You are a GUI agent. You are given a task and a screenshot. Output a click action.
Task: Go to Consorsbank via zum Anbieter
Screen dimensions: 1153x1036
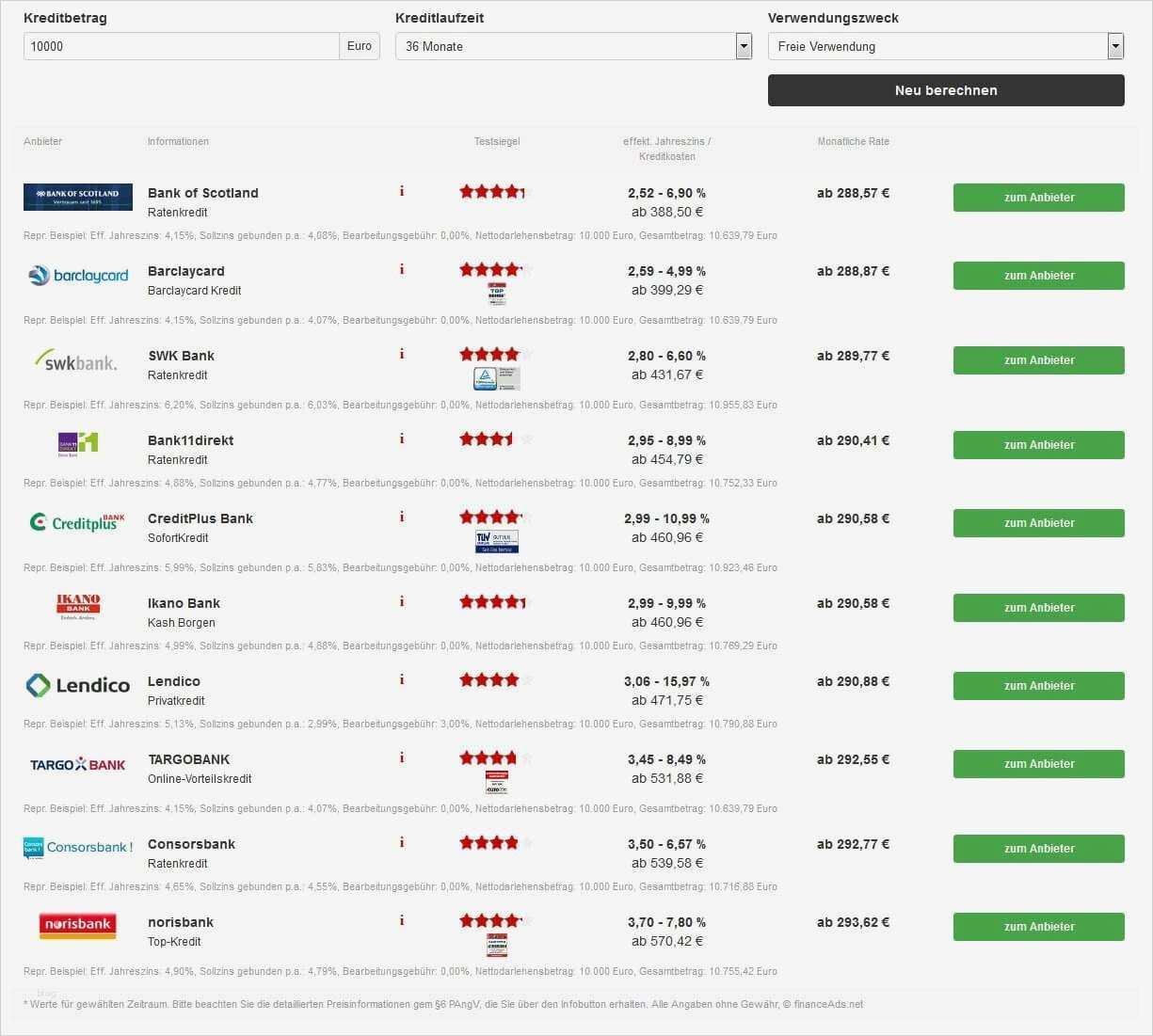tap(1039, 849)
